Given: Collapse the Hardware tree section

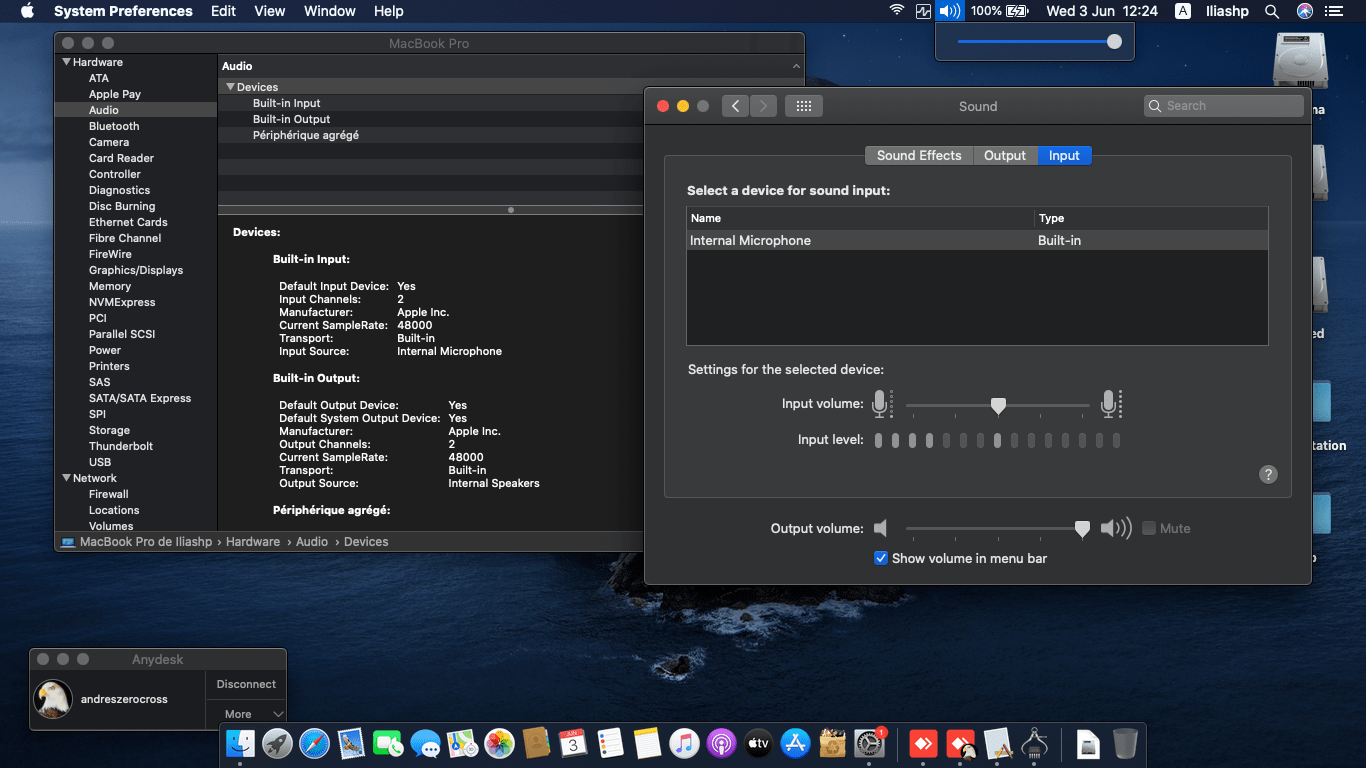Looking at the screenshot, I should (x=67, y=62).
